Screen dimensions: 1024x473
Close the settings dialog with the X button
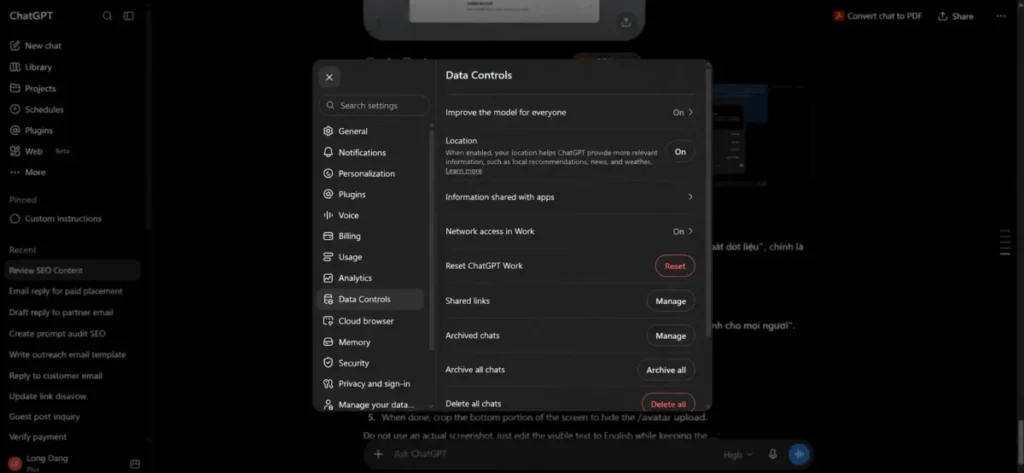[x=329, y=77]
